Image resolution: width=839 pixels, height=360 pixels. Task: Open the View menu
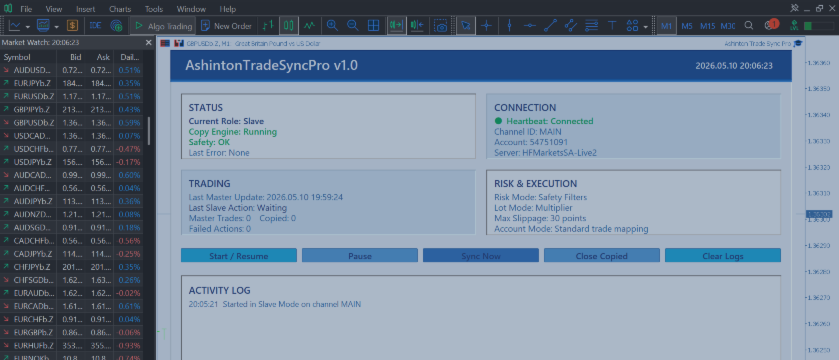point(54,9)
